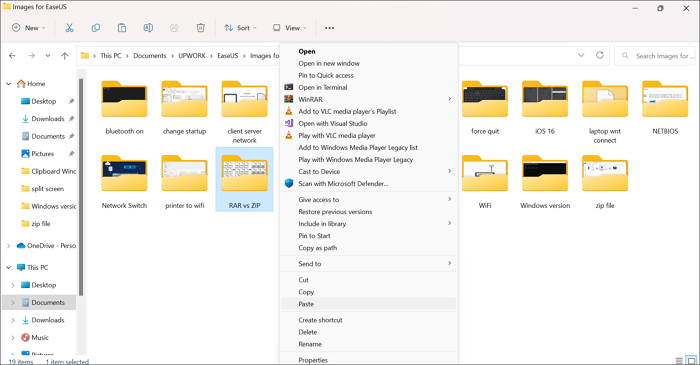Viewport: 700px width, 365px height.
Task: Go up one folder level arrow
Action: point(65,56)
